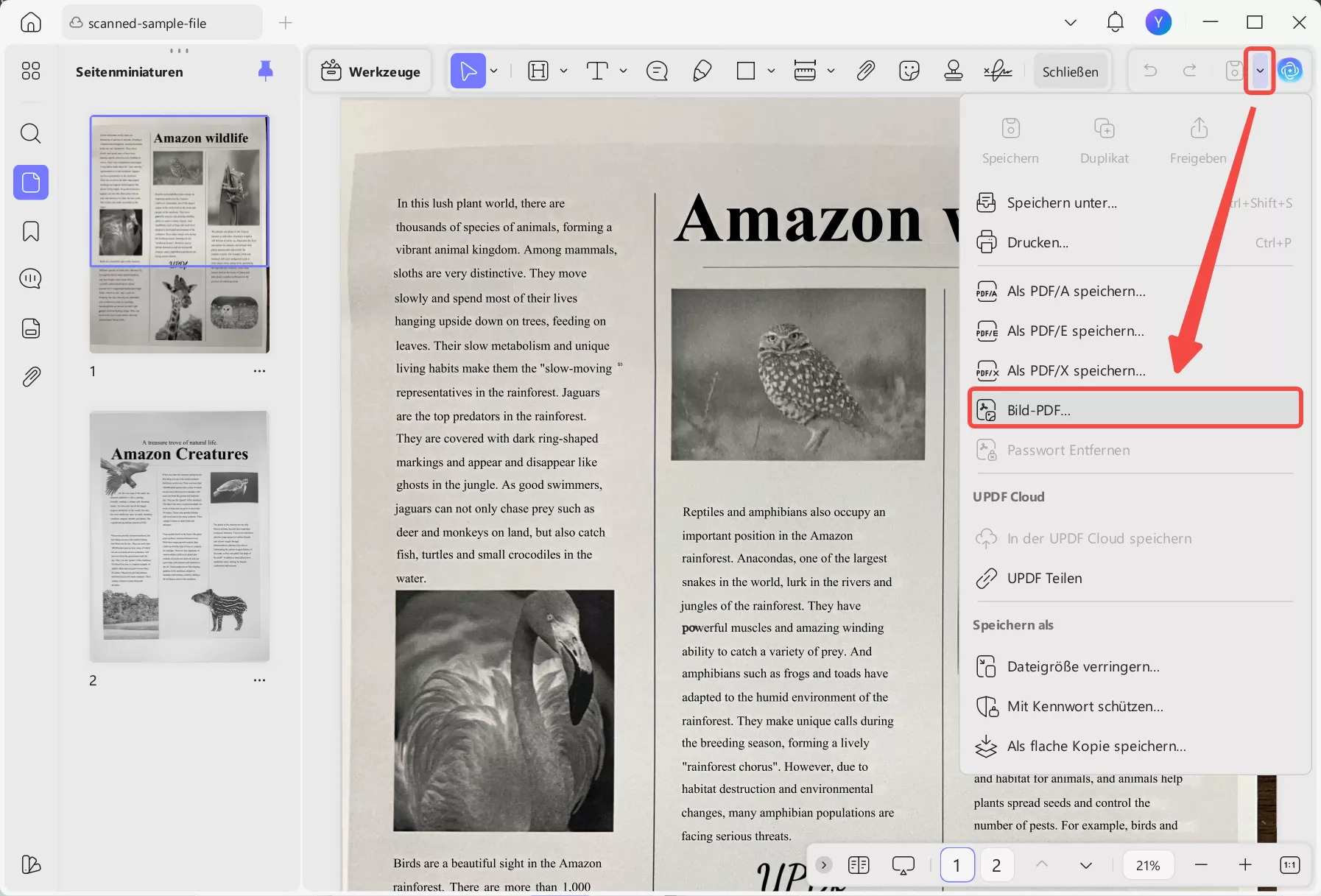Expand the shape tool dropdown arrow

pyautogui.click(x=771, y=71)
